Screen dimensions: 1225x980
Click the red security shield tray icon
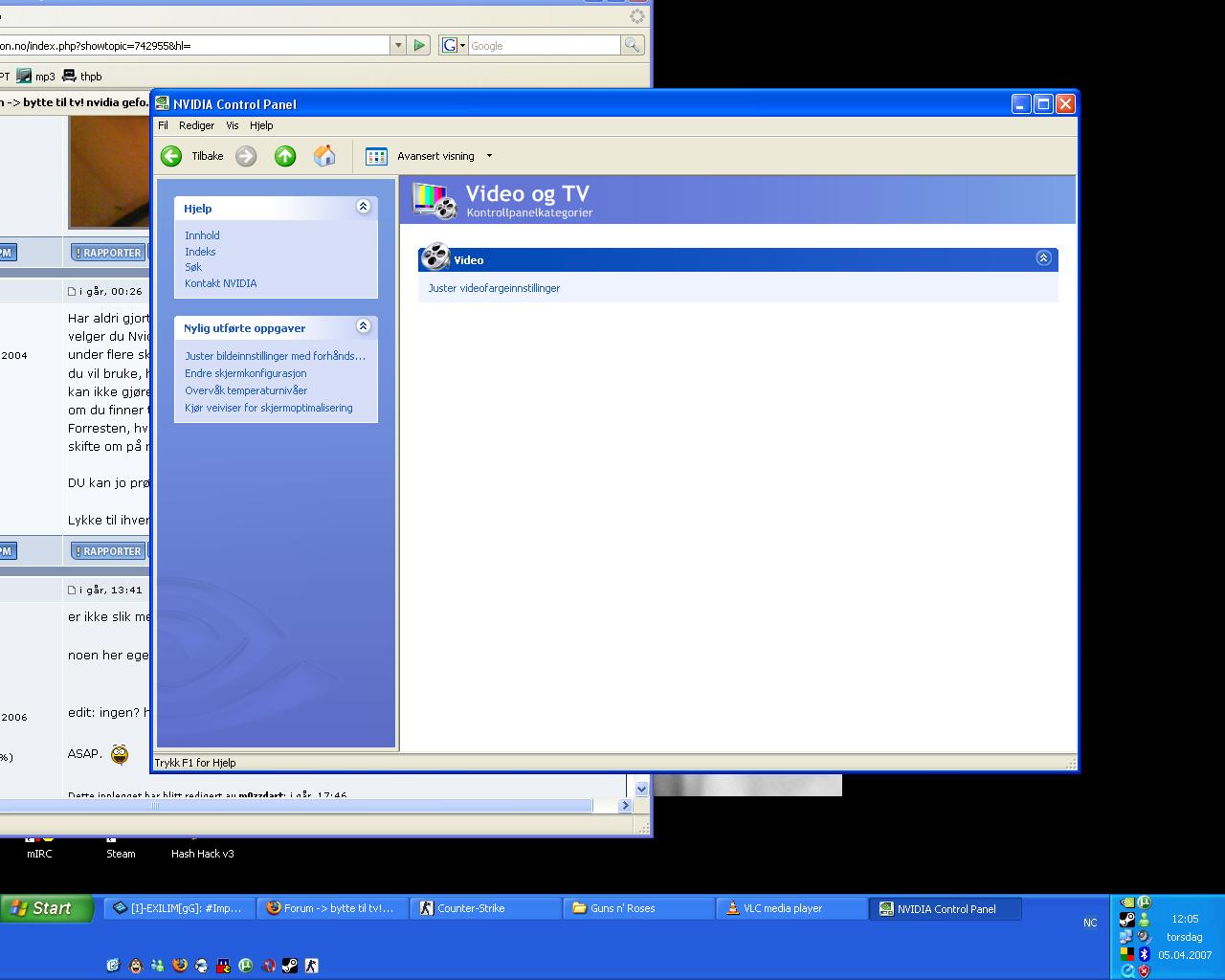click(1144, 970)
